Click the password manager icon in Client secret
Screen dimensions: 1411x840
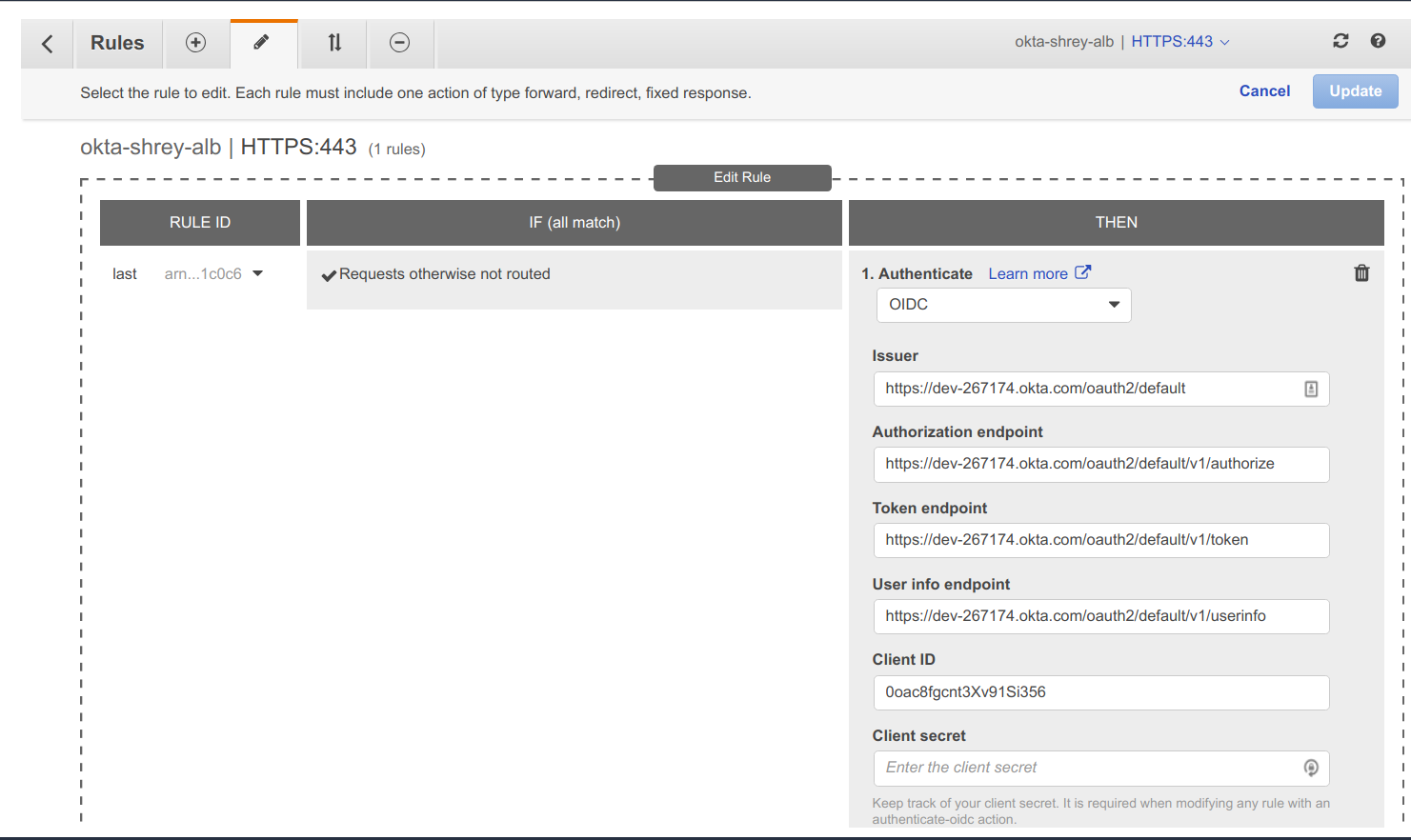point(1311,768)
